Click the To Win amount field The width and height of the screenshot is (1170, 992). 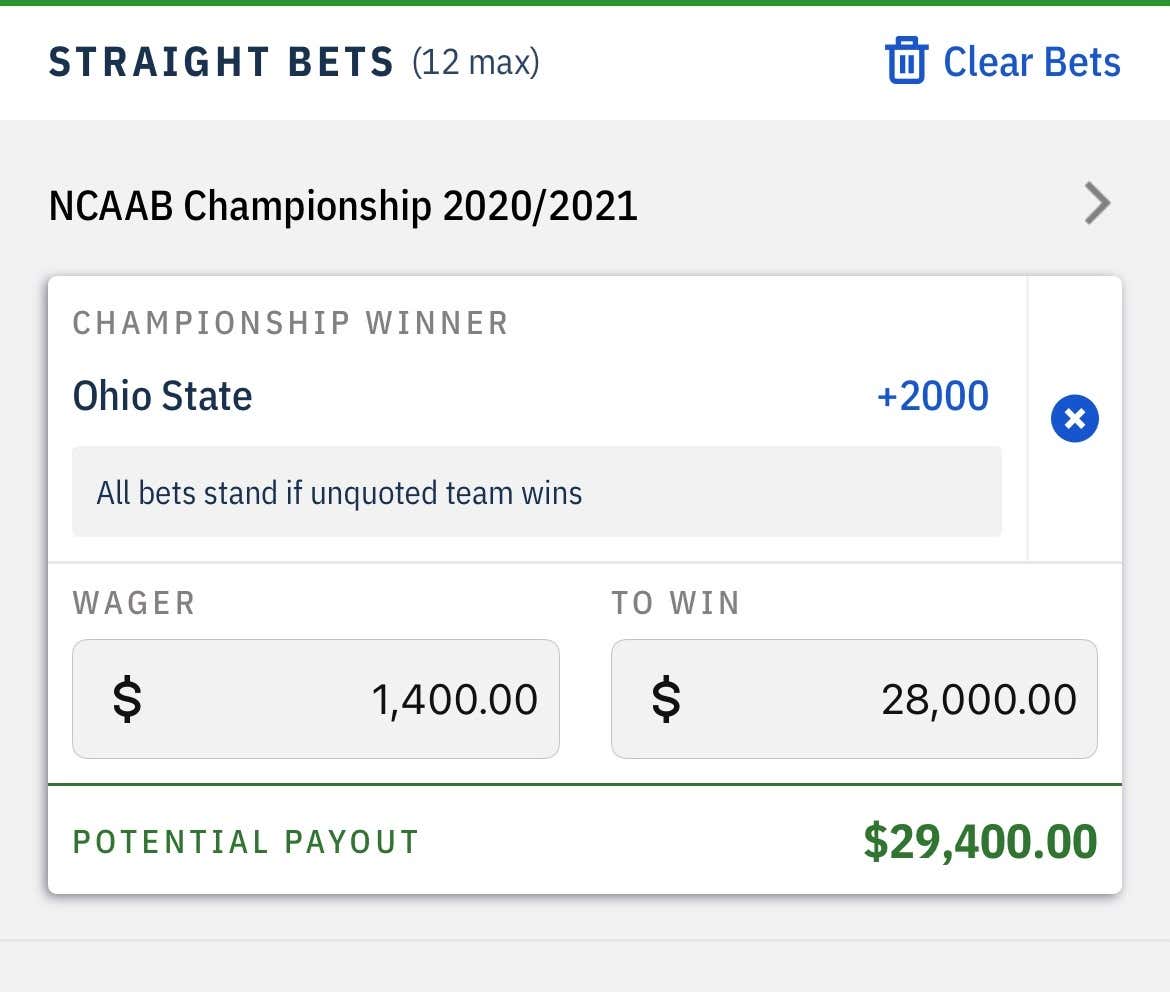pyautogui.click(x=854, y=699)
